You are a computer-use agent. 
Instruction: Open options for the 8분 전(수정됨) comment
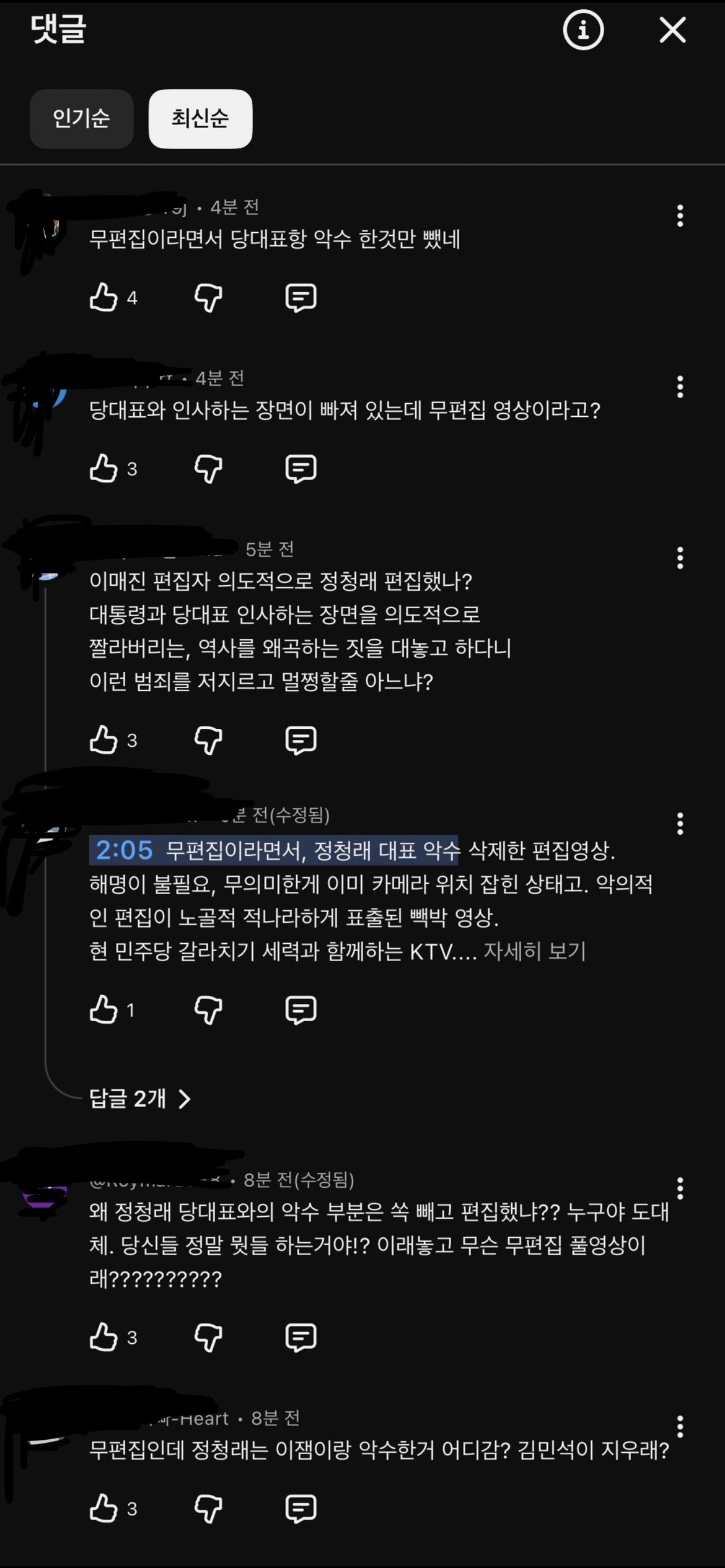click(680, 1188)
